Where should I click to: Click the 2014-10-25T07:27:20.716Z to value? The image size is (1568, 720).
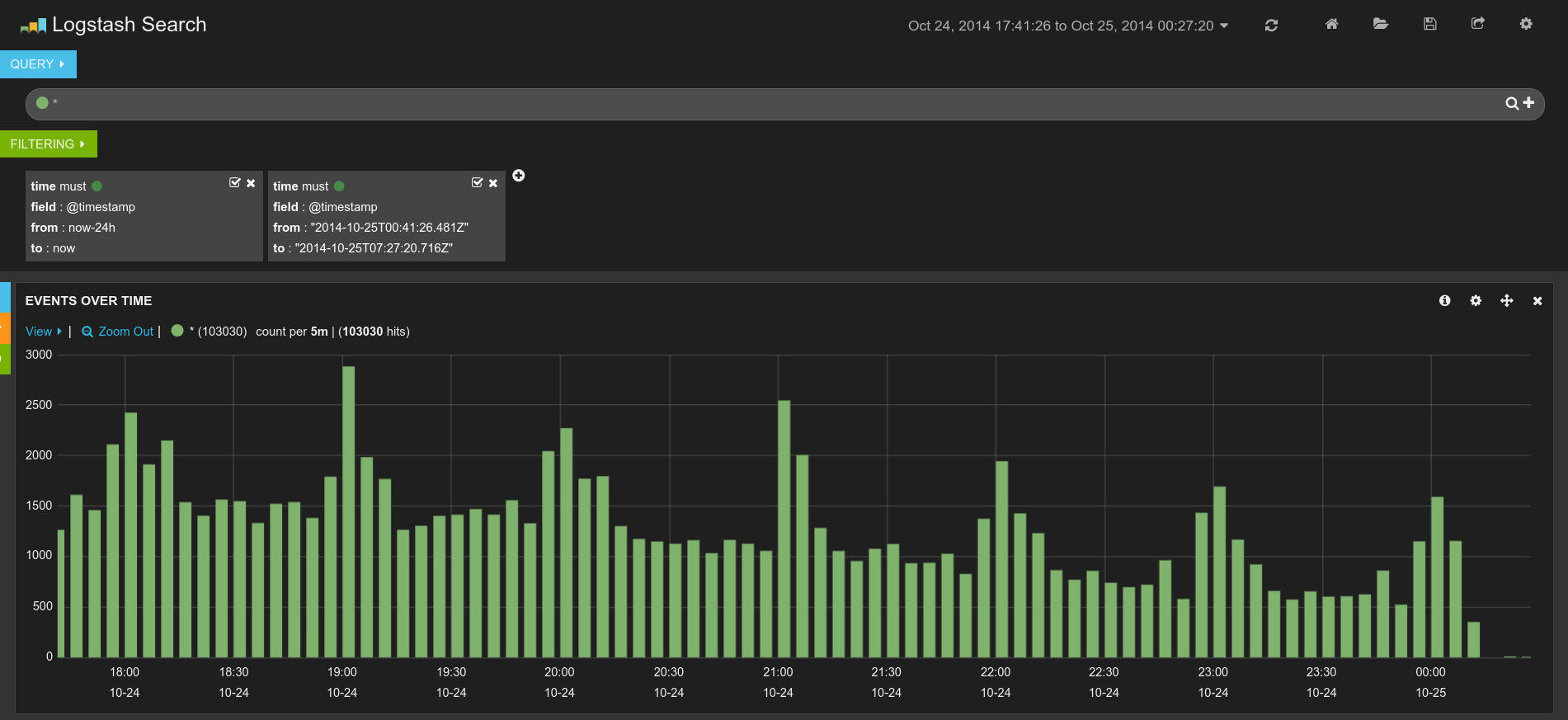coord(374,248)
